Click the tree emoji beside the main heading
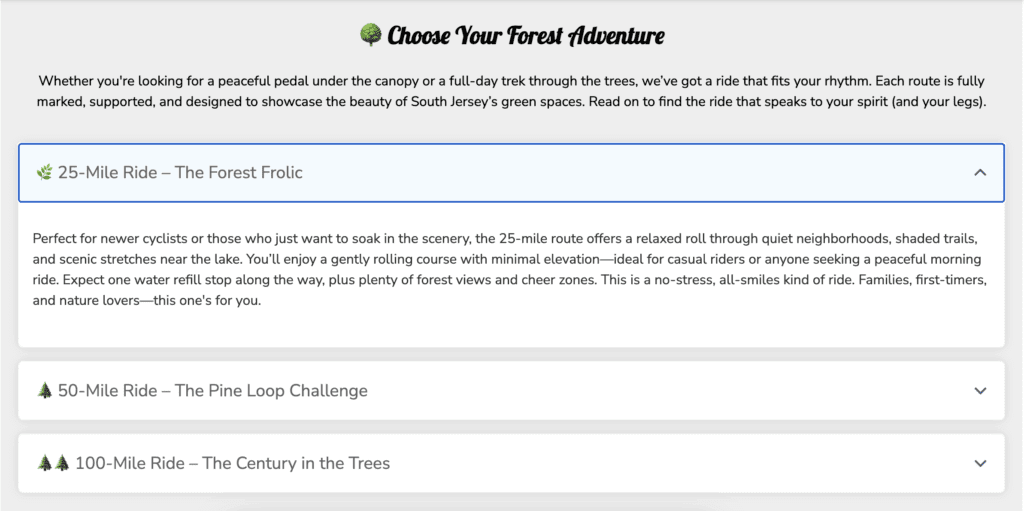 pyautogui.click(x=370, y=35)
